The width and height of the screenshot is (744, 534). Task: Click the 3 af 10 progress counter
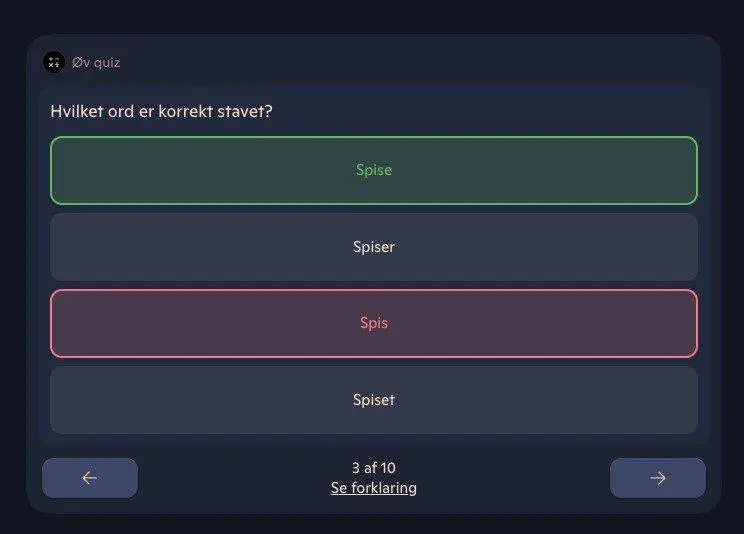(373, 467)
